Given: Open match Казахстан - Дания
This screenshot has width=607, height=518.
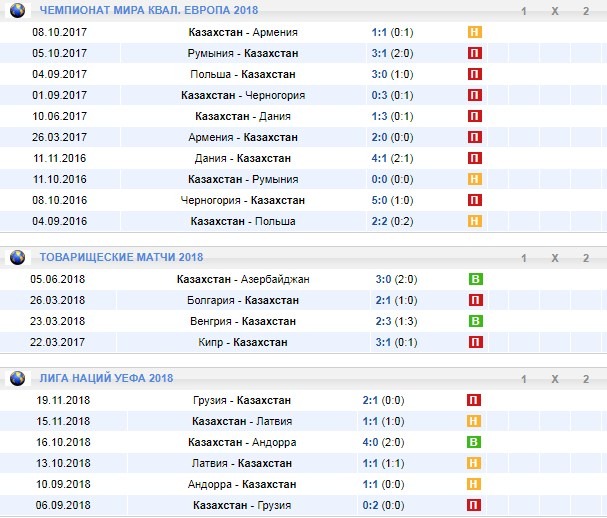Looking at the screenshot, I should point(243,116).
